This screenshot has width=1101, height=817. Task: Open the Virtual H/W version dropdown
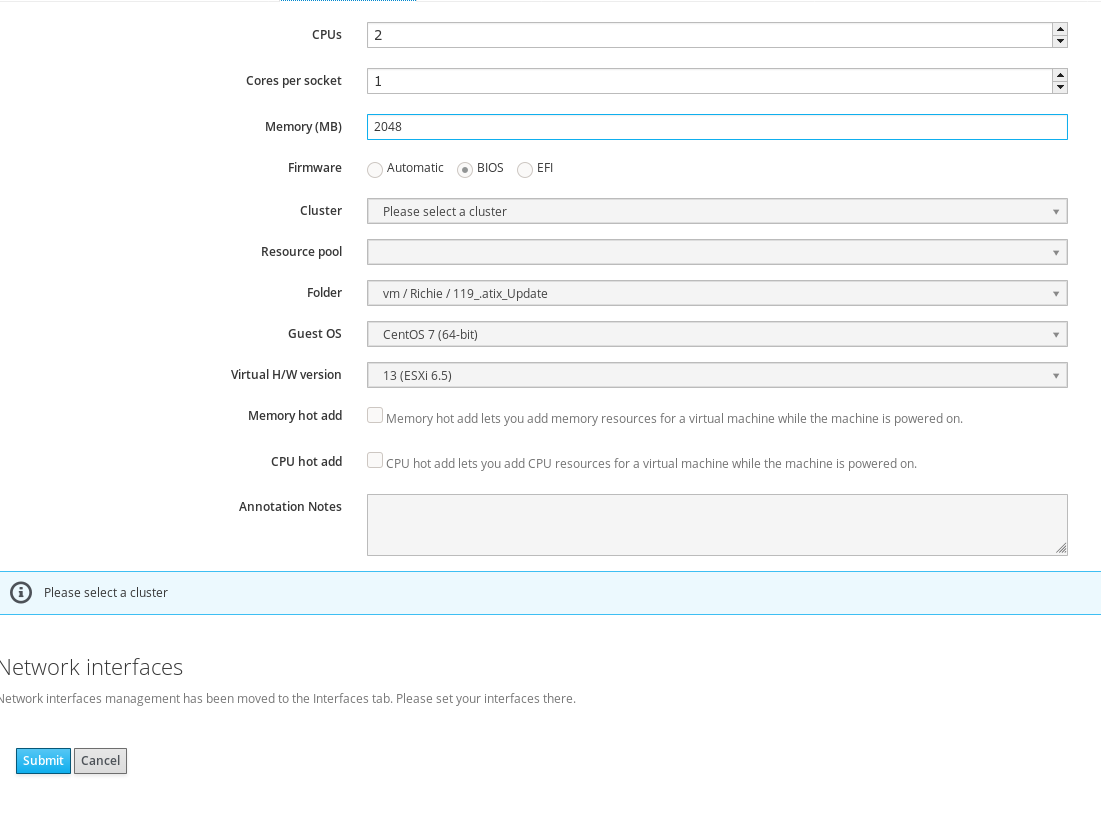tap(717, 376)
